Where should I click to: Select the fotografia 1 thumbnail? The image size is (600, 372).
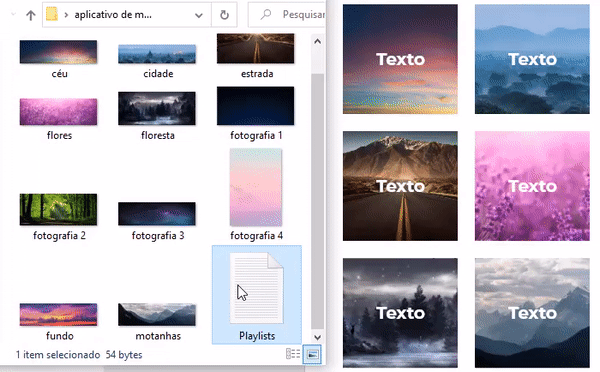pos(256,106)
